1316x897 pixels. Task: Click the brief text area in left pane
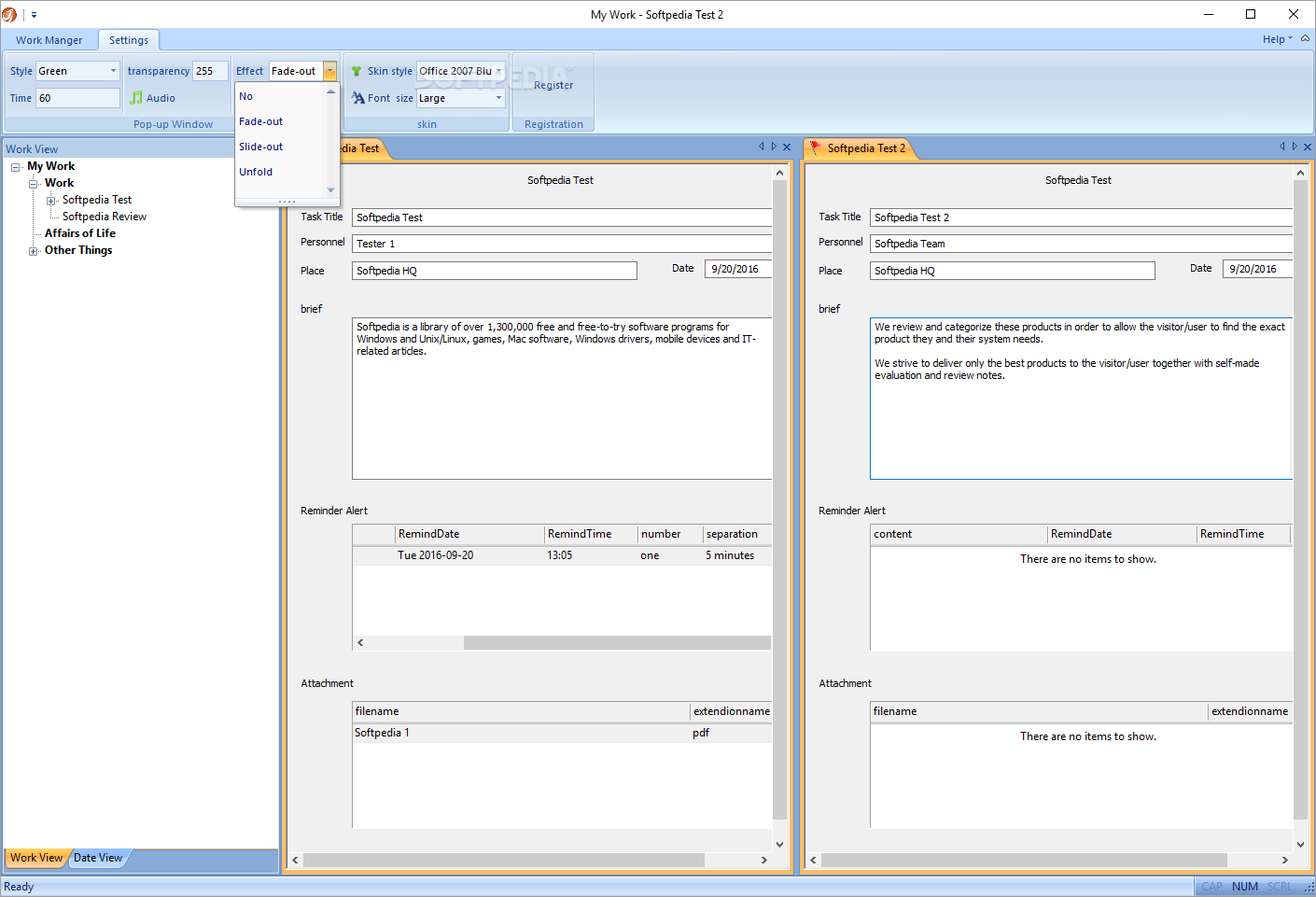coord(562,399)
